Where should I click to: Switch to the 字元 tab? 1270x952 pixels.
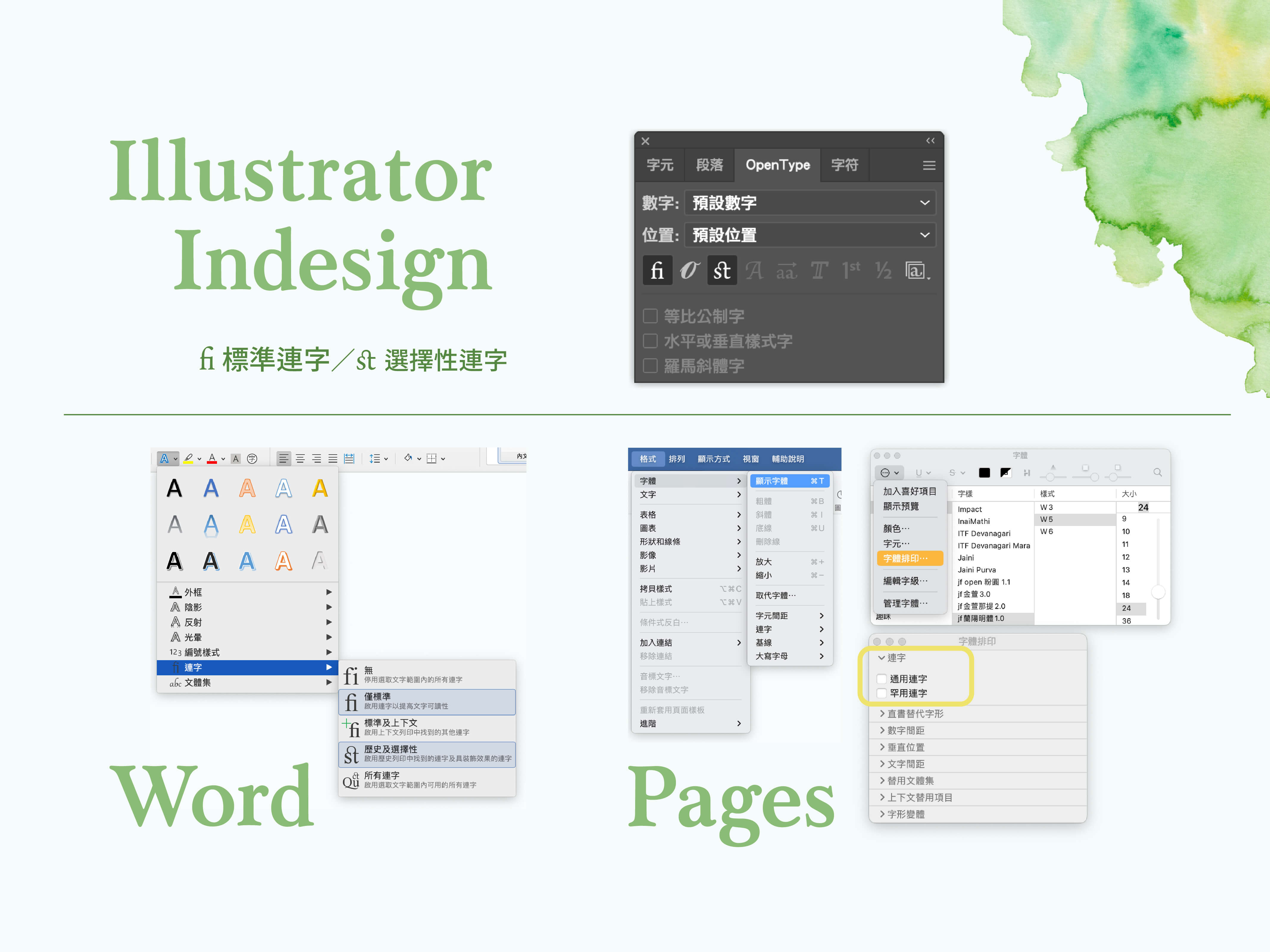660,165
